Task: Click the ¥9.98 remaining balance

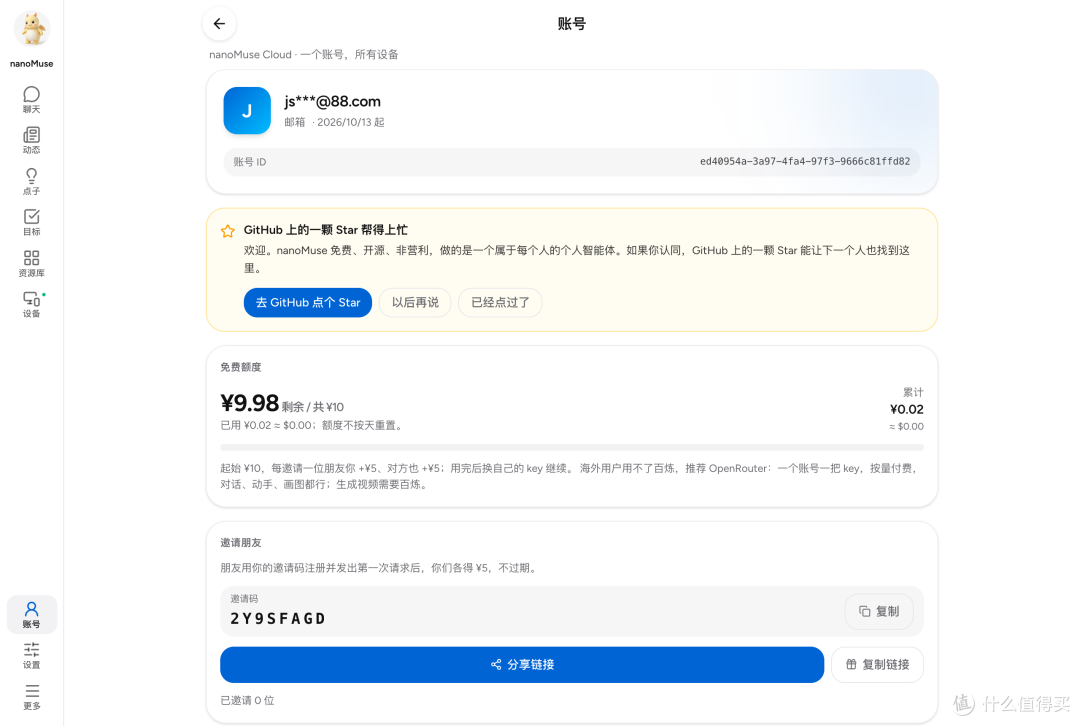Action: point(249,403)
